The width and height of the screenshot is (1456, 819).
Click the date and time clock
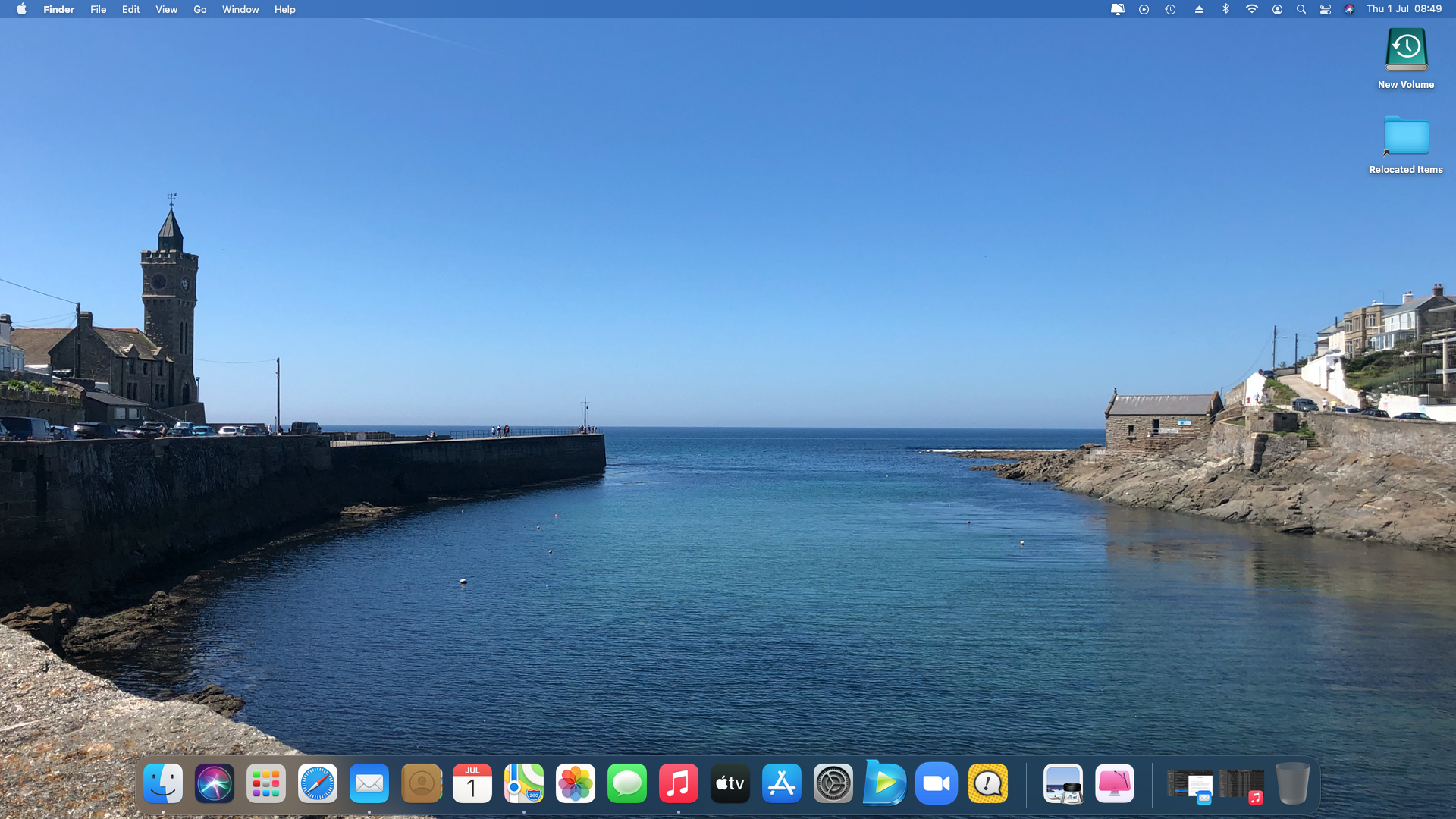coord(1404,9)
